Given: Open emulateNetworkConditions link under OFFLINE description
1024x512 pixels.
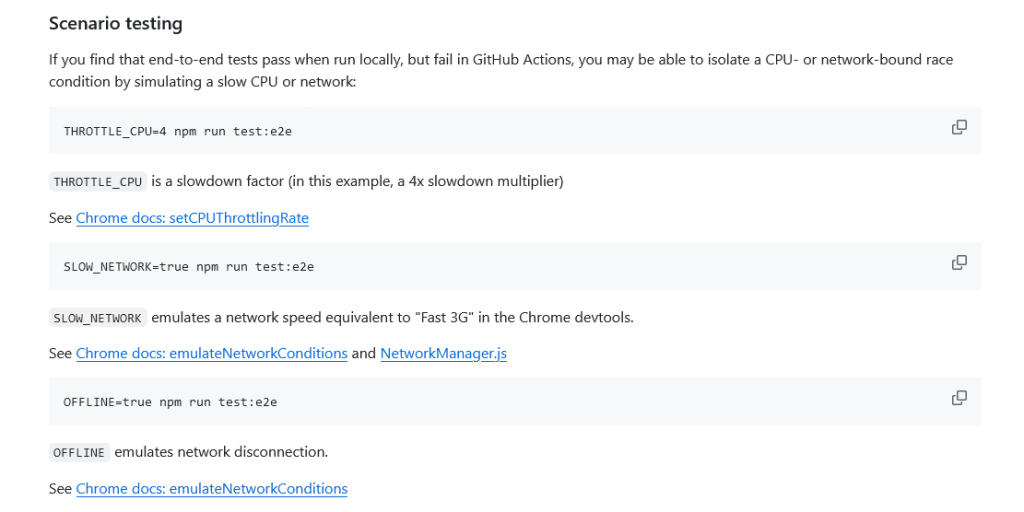Looking at the screenshot, I should [211, 489].
